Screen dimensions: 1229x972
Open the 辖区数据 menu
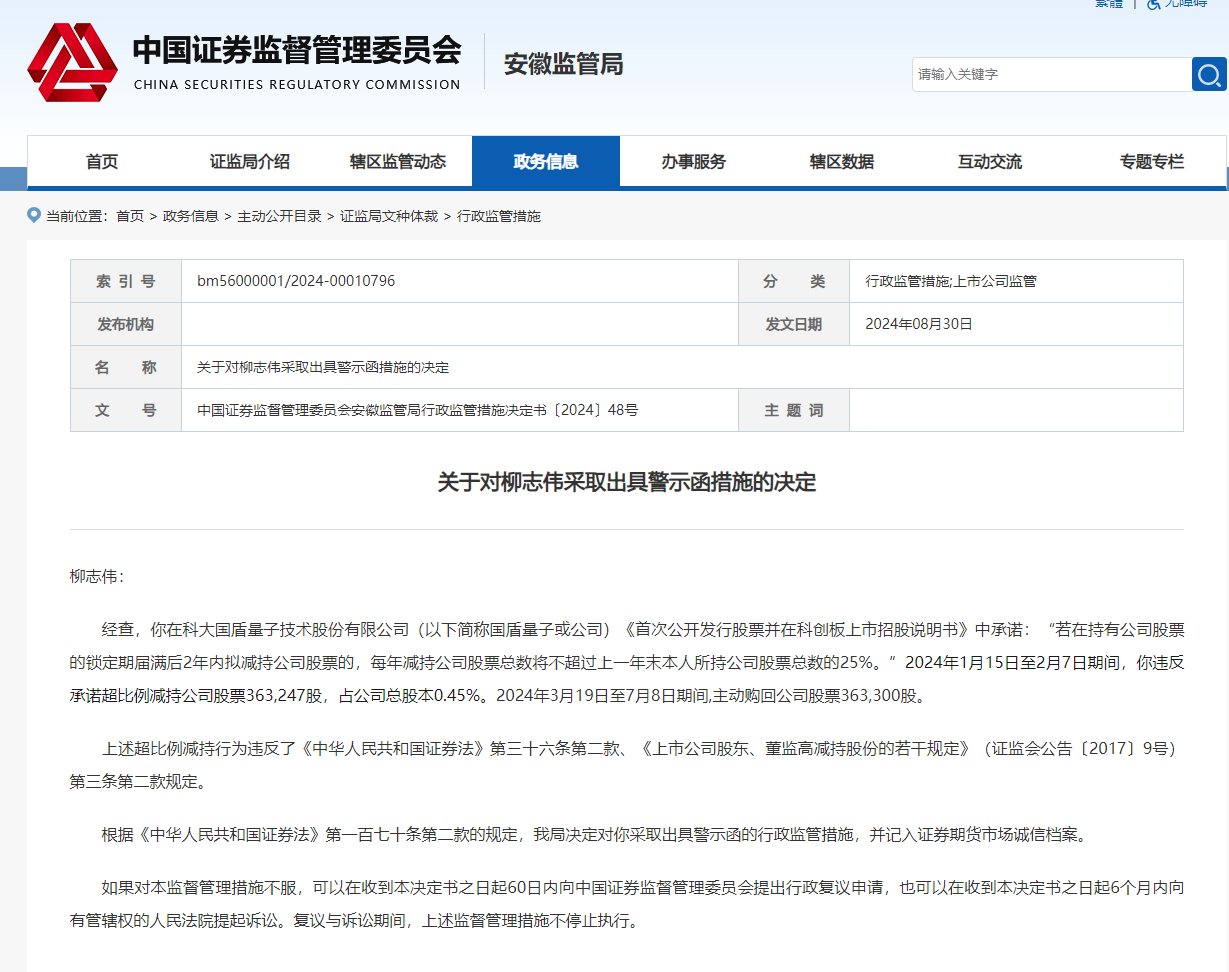pos(841,161)
